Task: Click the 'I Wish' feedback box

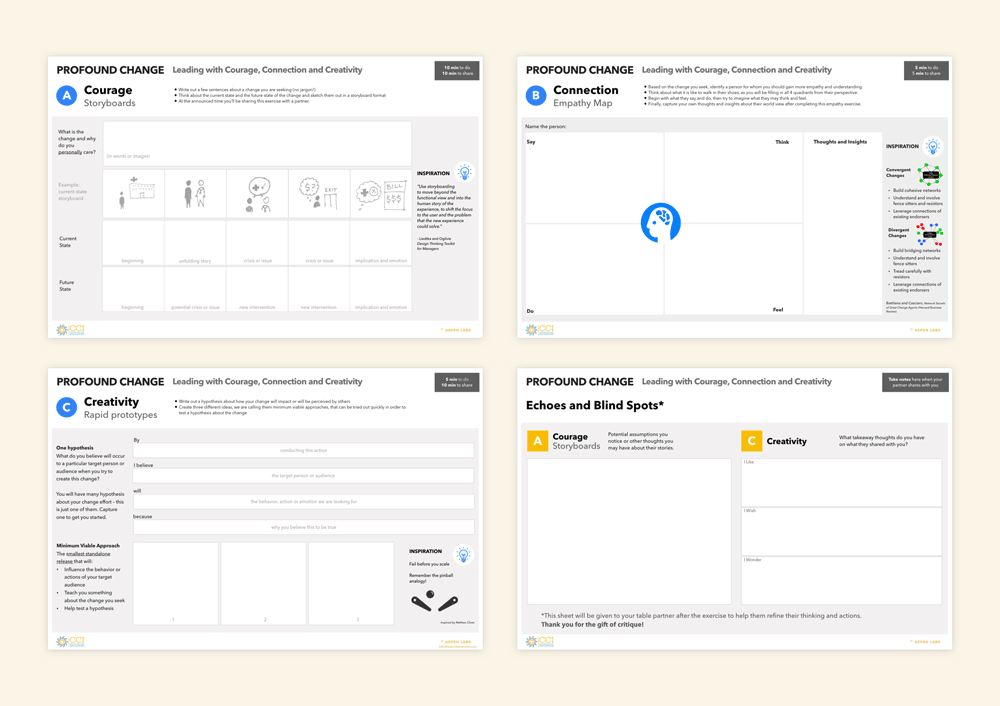Action: click(841, 531)
